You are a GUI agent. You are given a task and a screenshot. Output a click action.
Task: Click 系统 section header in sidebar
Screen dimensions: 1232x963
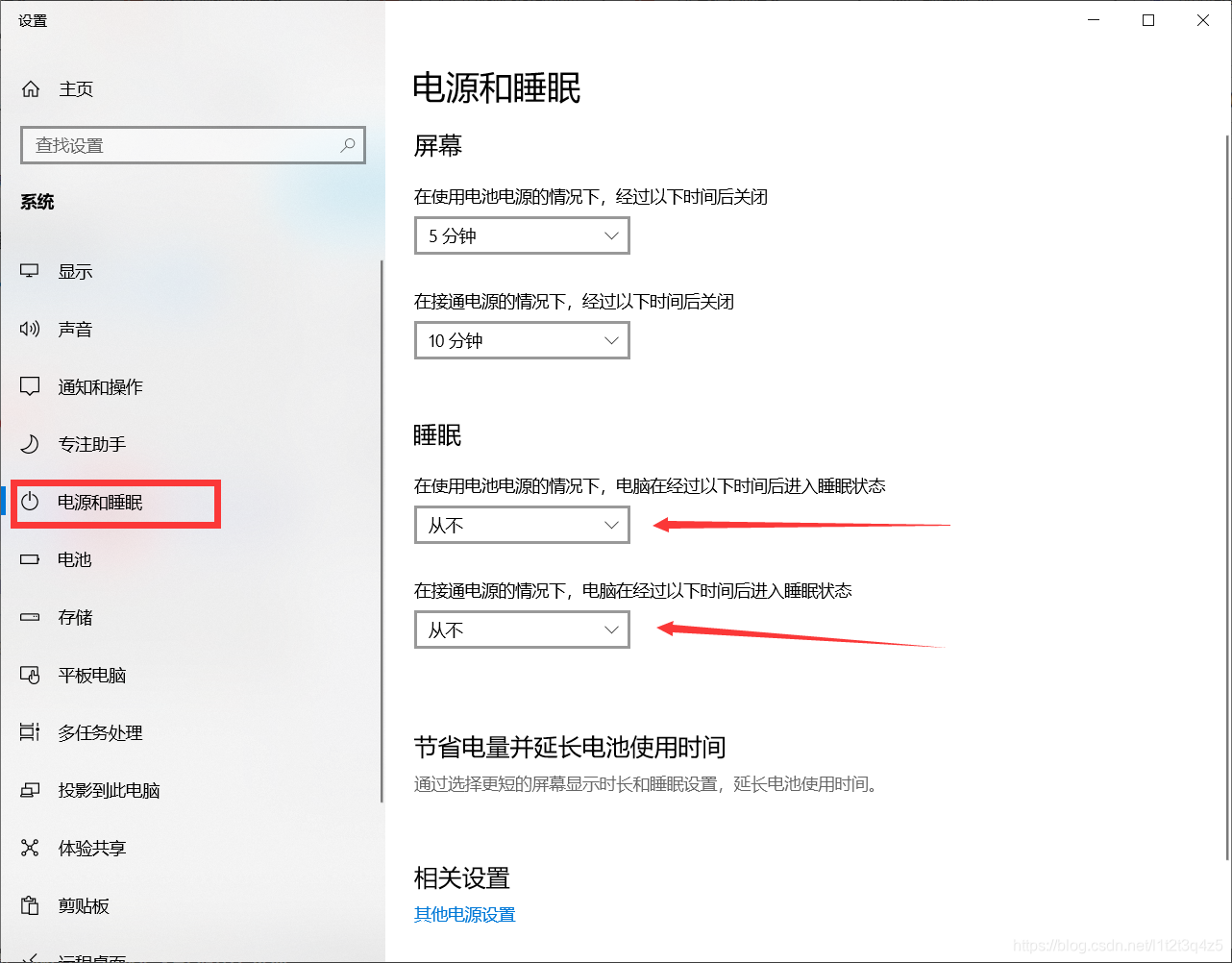click(x=37, y=202)
